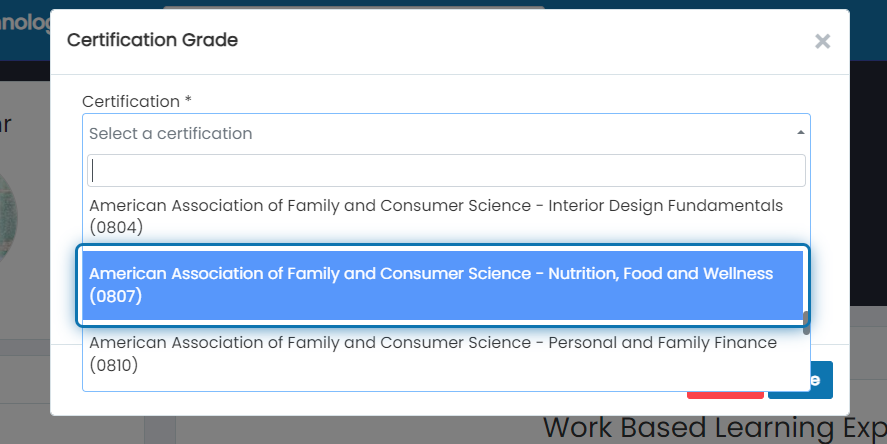The width and height of the screenshot is (887, 444).
Task: Choose Interior Design Fundamentals (0804) option
Action: point(446,216)
